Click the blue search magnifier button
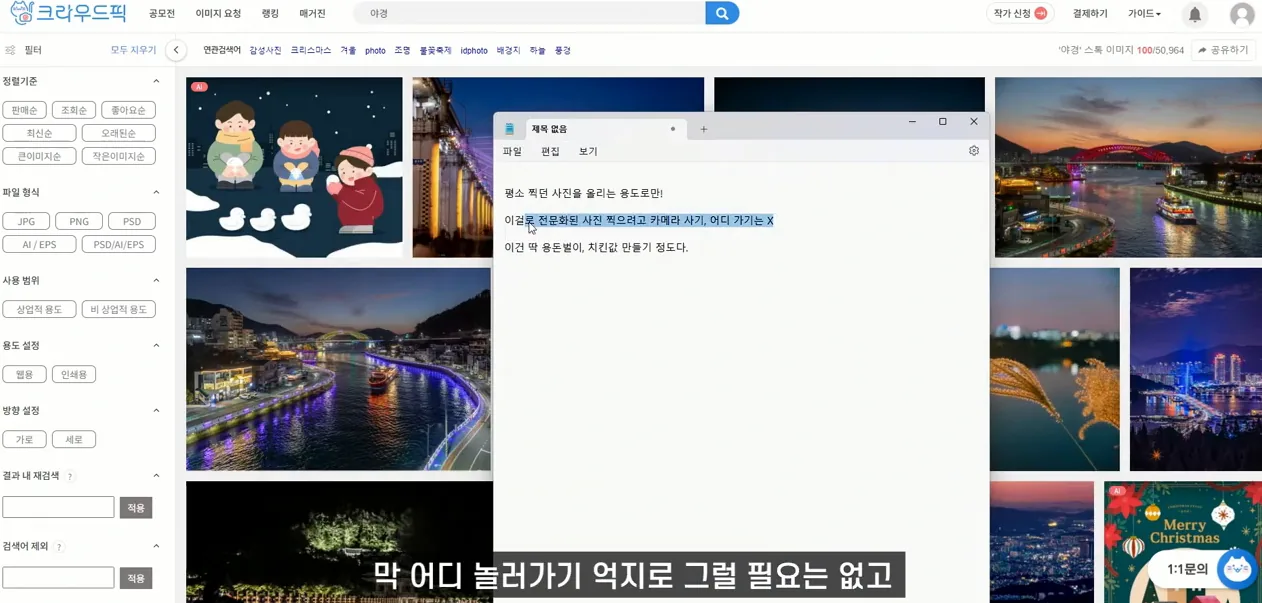This screenshot has height=603, width=1262. pos(722,13)
